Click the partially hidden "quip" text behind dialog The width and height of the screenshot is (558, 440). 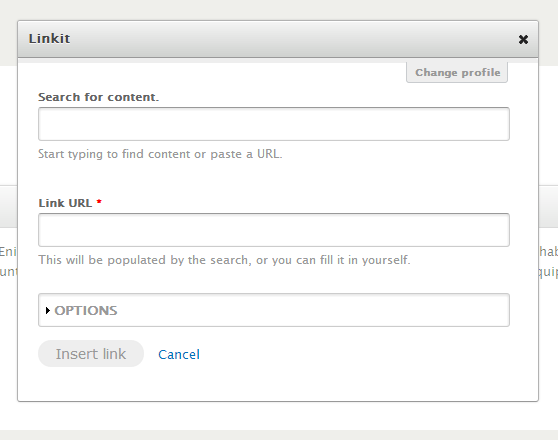(x=548, y=272)
